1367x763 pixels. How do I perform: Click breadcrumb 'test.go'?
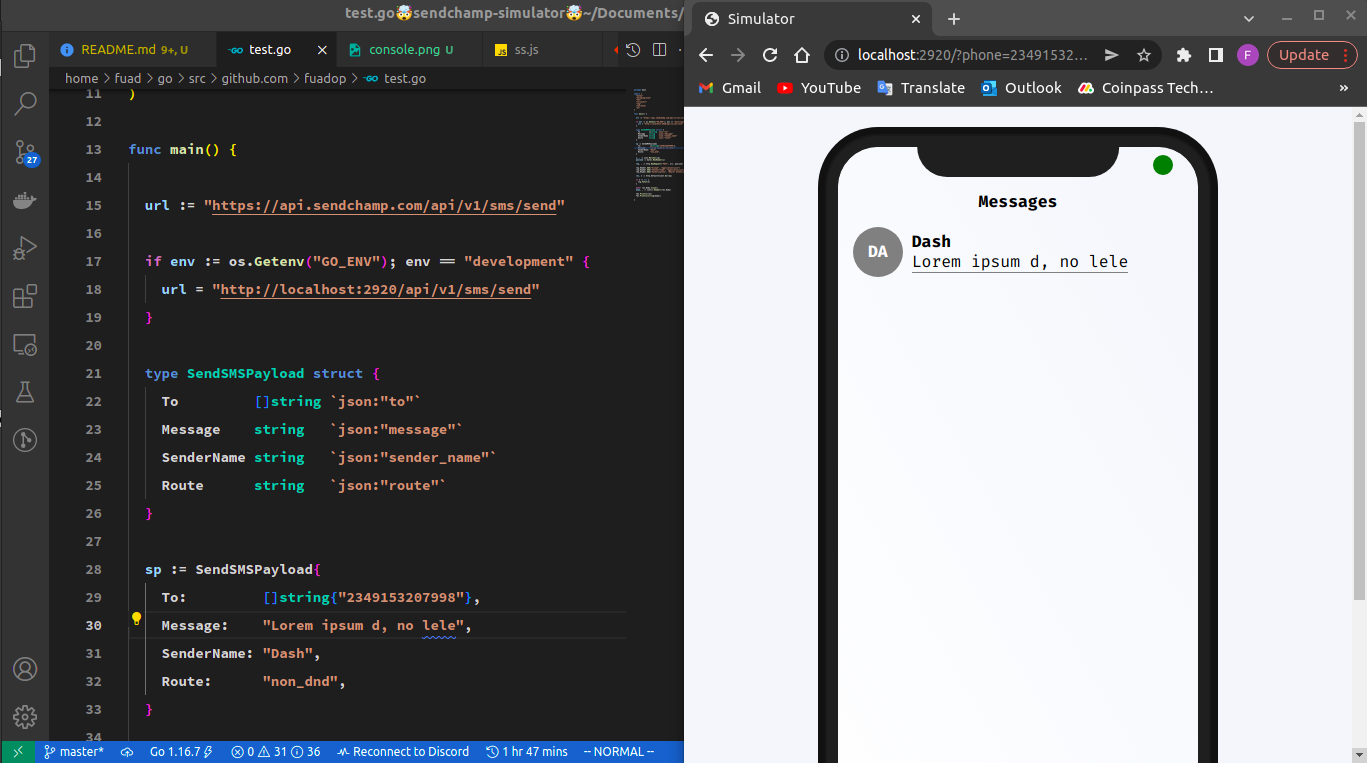coord(395,78)
